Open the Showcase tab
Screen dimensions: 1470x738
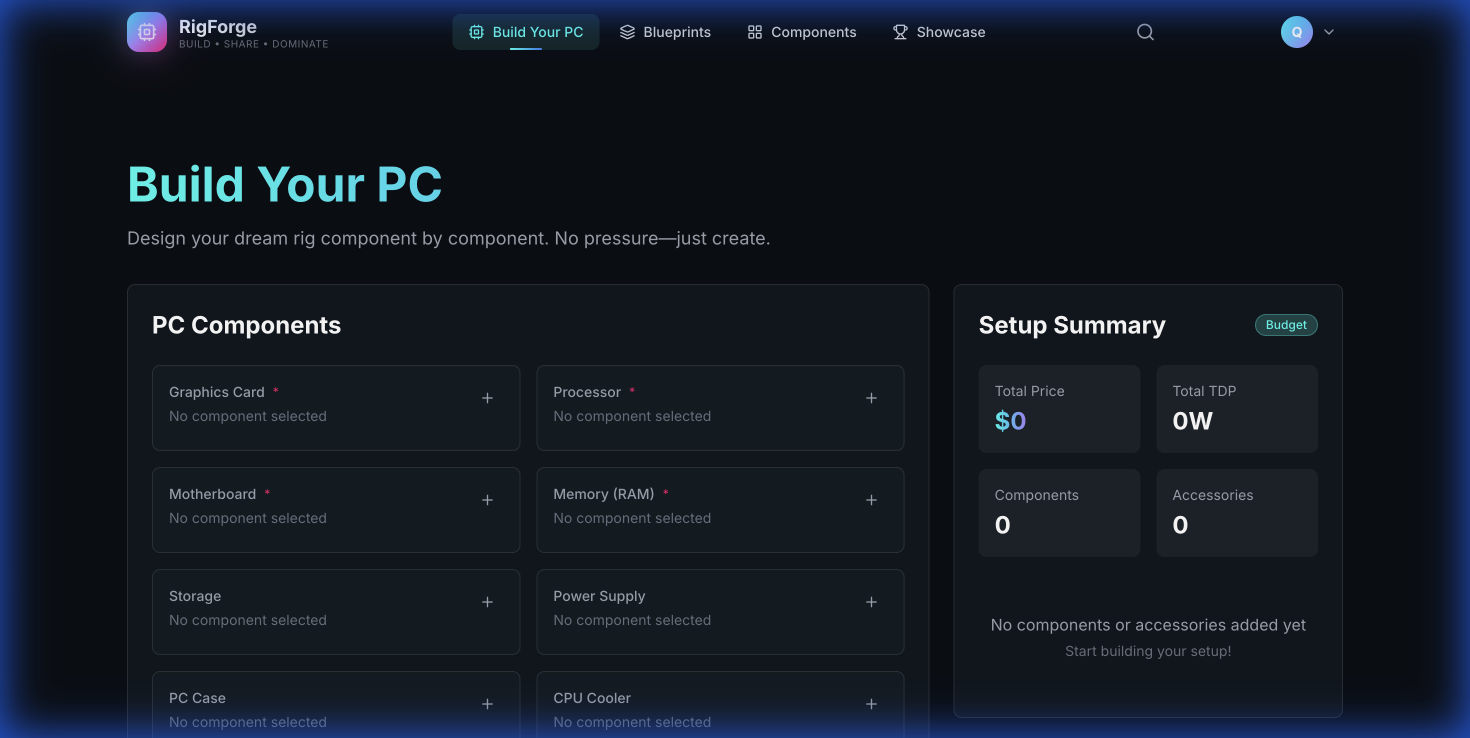pos(939,32)
